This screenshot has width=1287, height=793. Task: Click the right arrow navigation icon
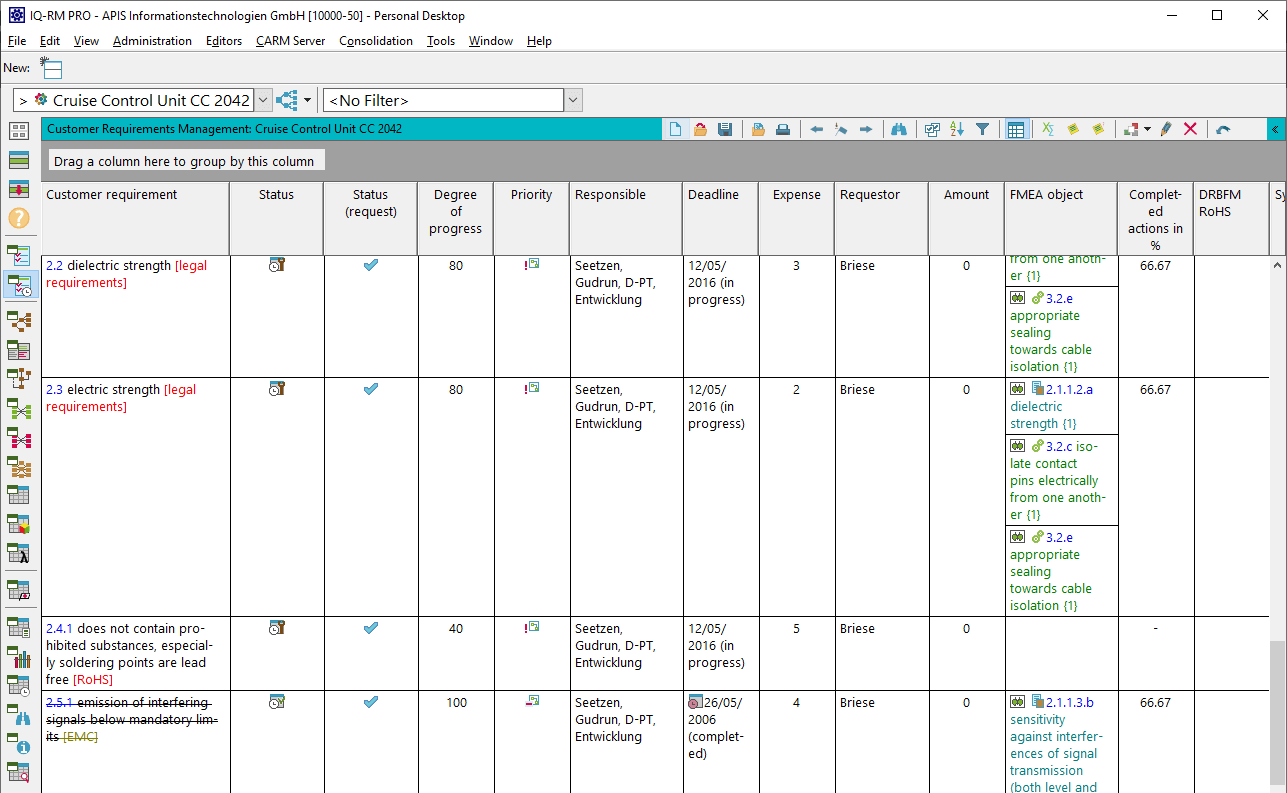tap(866, 129)
